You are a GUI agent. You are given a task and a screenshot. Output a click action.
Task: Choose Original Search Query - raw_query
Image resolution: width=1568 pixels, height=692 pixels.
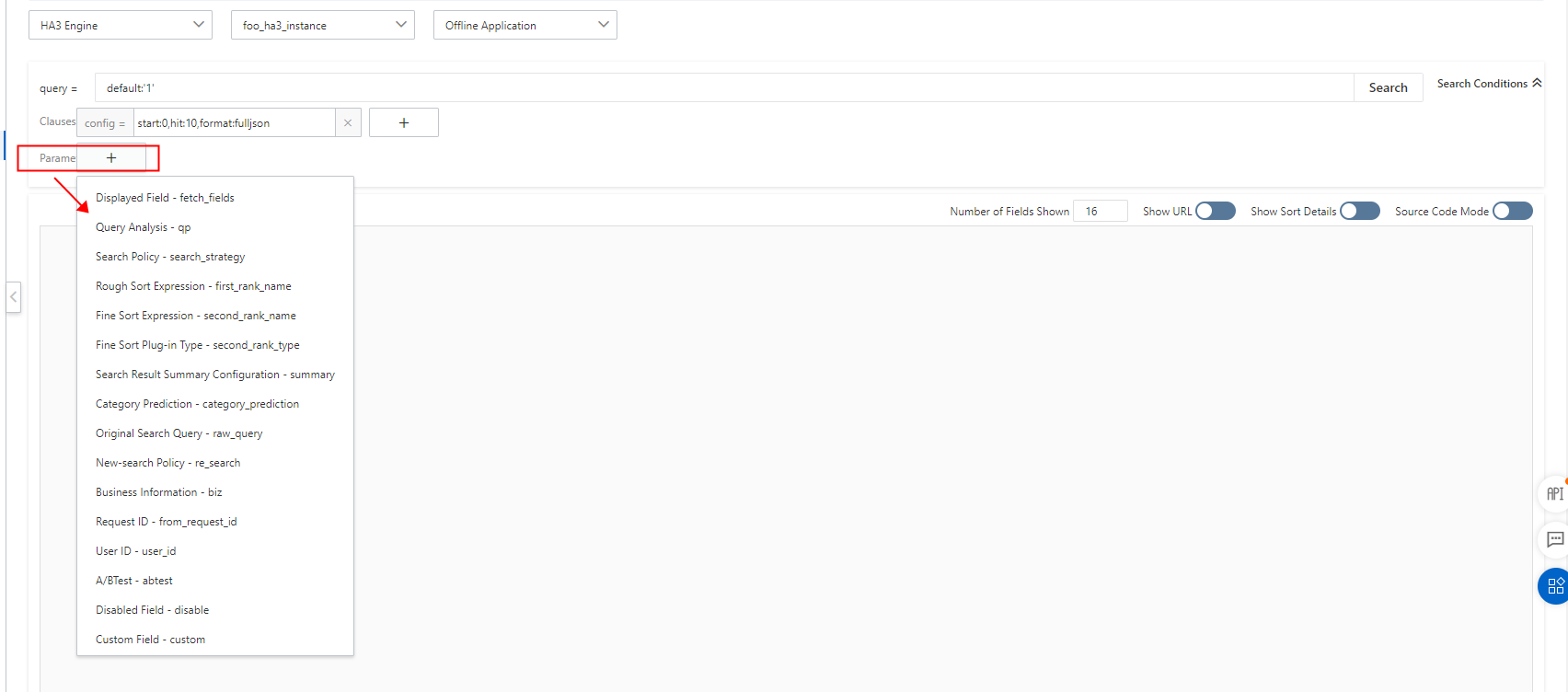click(x=215, y=433)
